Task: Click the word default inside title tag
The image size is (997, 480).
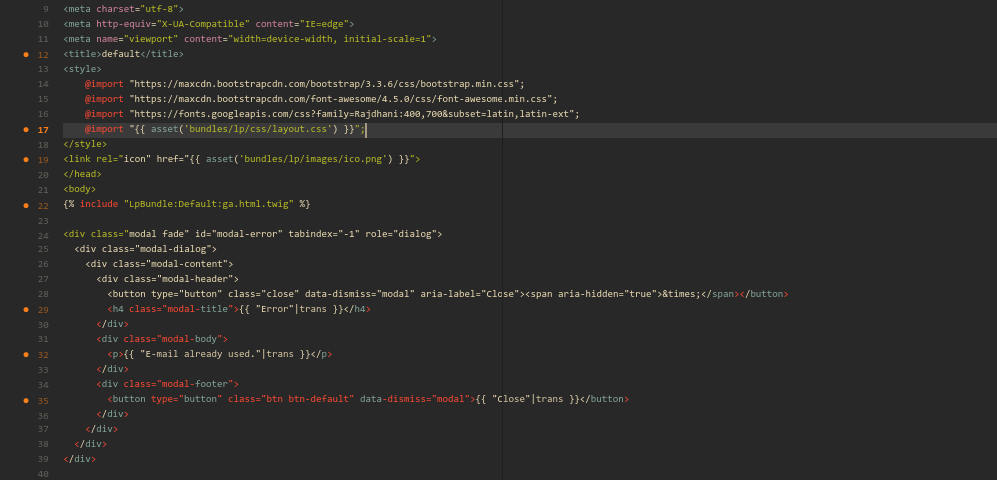Action: click(x=121, y=54)
